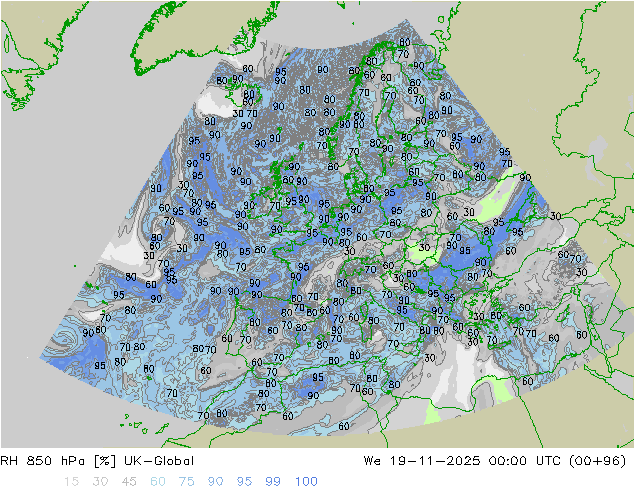Select legend value 15
Screen dimensions: 634x490
click(x=71, y=482)
